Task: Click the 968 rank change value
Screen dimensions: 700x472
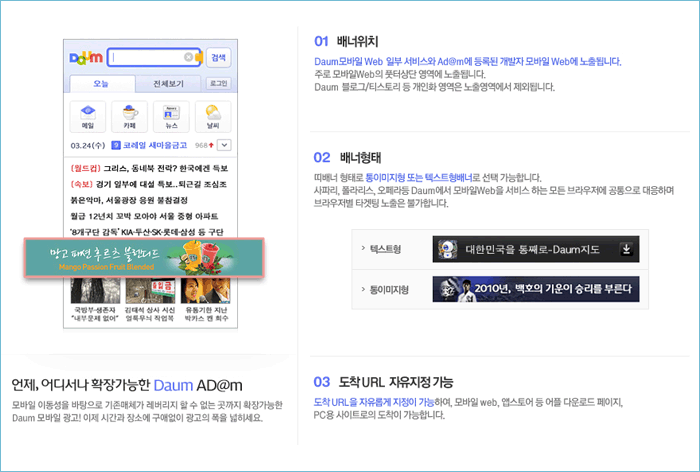Action: (204, 145)
